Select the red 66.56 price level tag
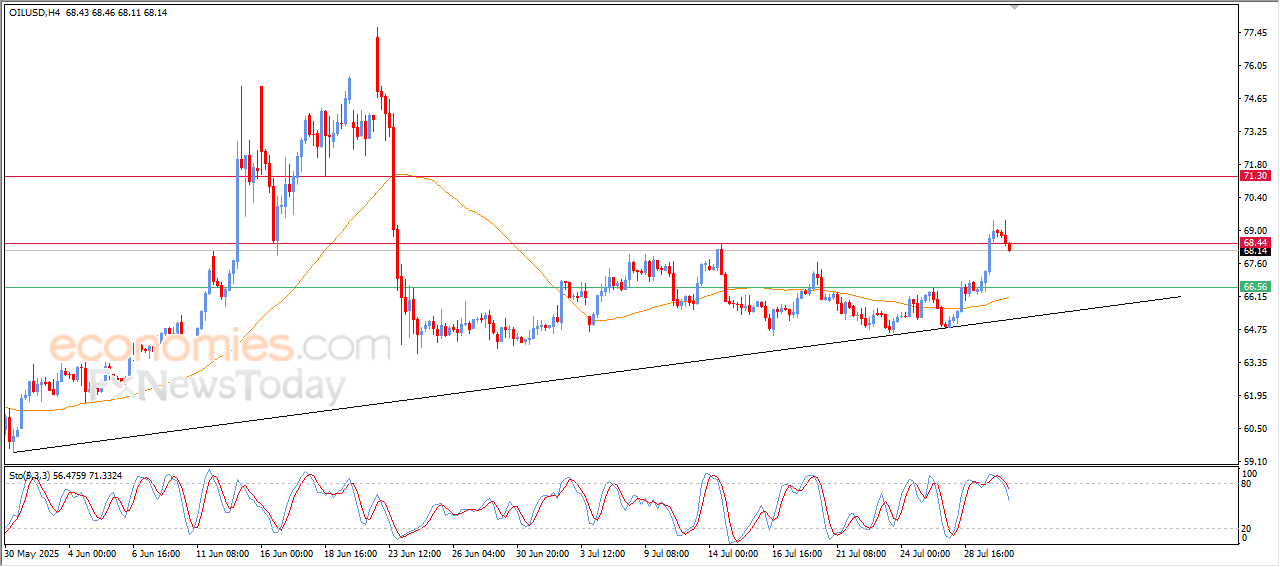Screen dimensions: 1280x567 tap(1254, 287)
